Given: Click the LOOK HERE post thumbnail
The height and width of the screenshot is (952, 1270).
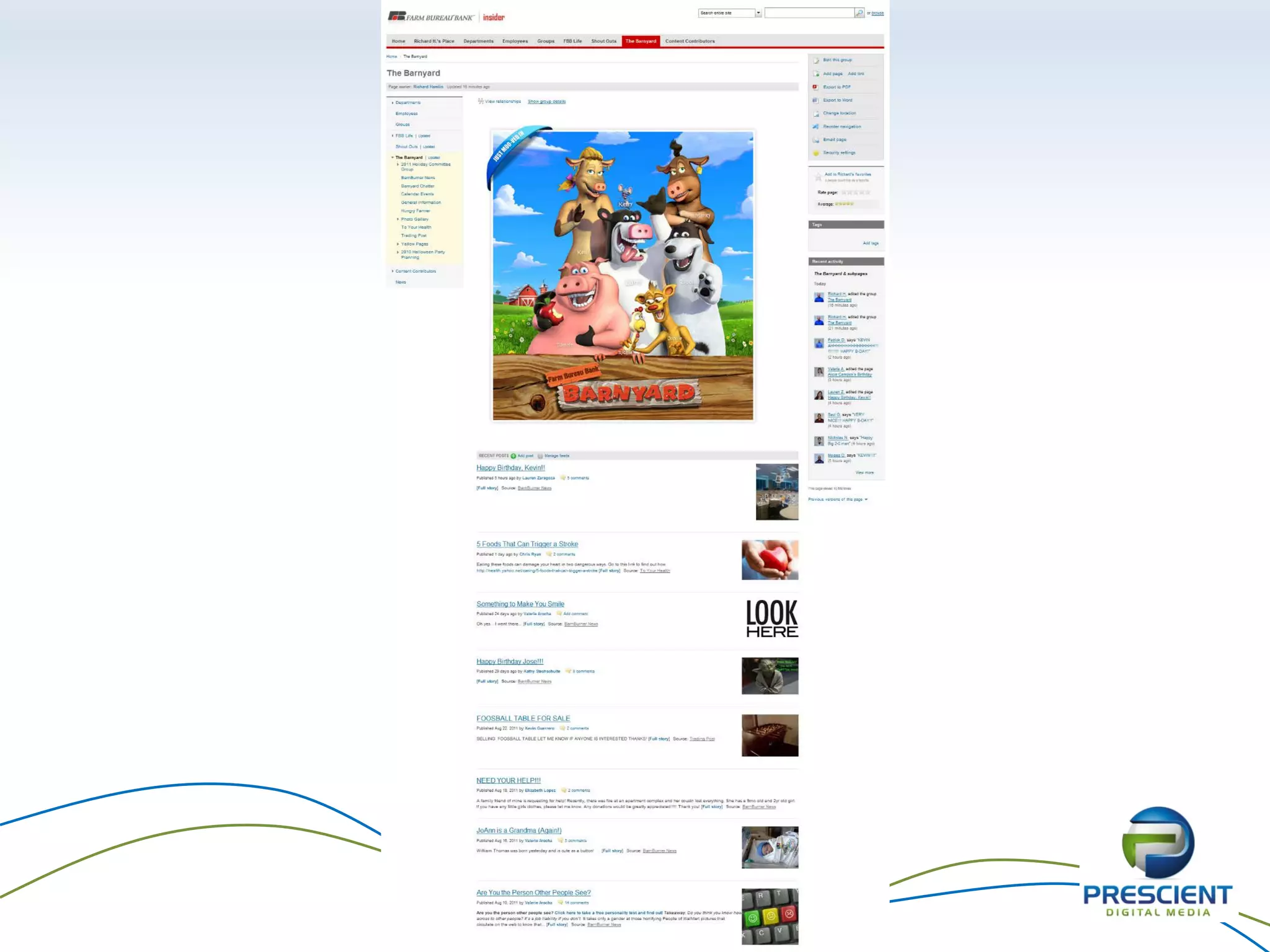Looking at the screenshot, I should tap(771, 618).
